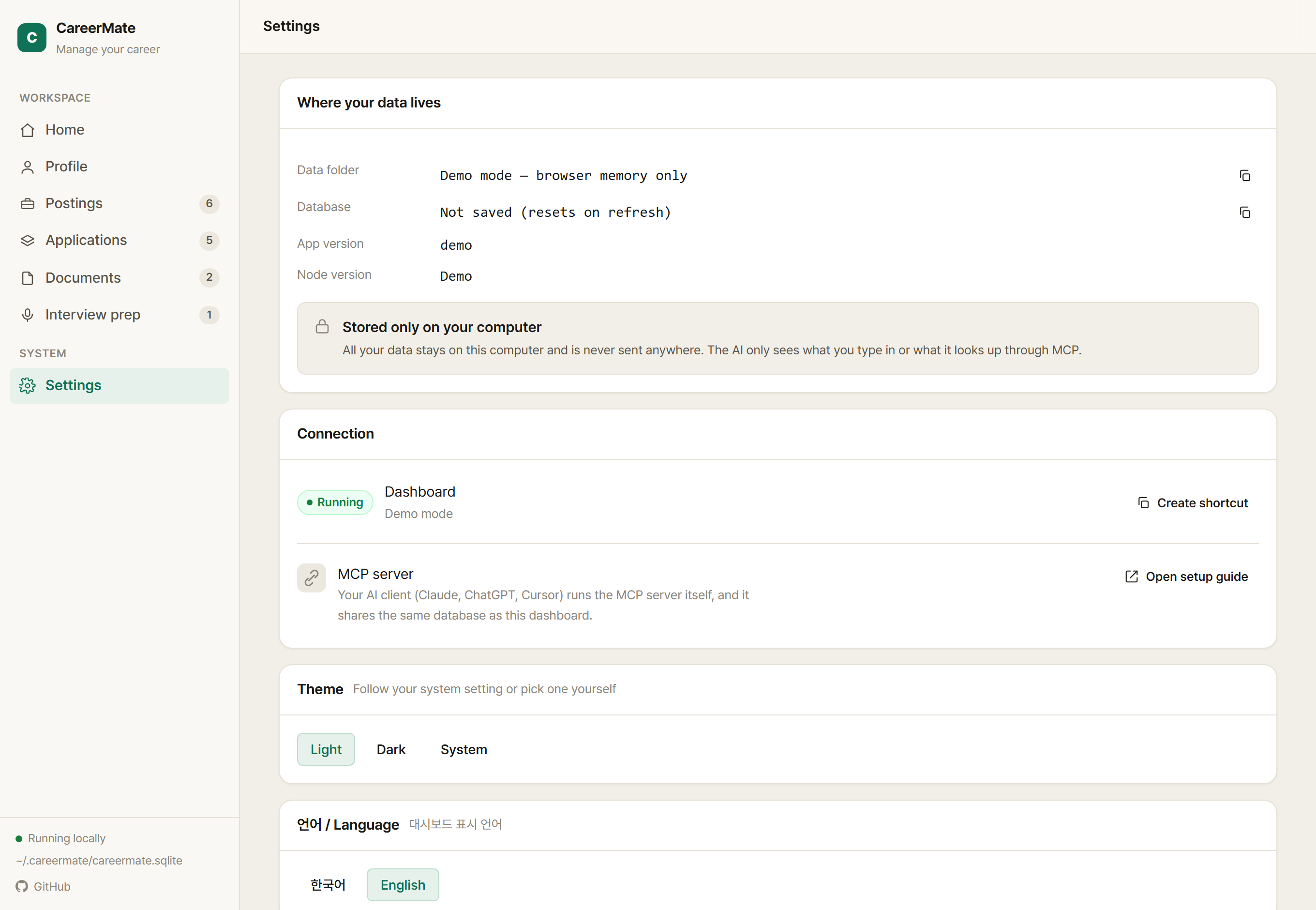The height and width of the screenshot is (910, 1316).
Task: Click the 'Node version' label
Action: pyautogui.click(x=334, y=274)
